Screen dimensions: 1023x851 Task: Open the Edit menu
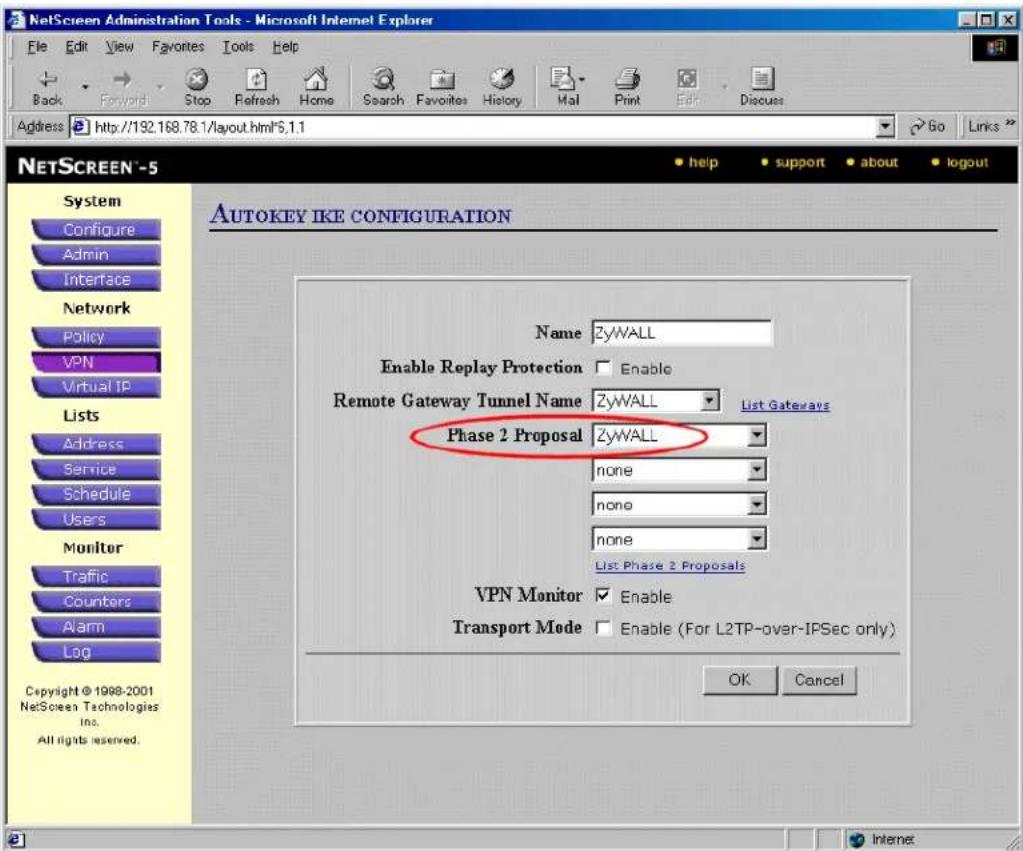point(76,47)
